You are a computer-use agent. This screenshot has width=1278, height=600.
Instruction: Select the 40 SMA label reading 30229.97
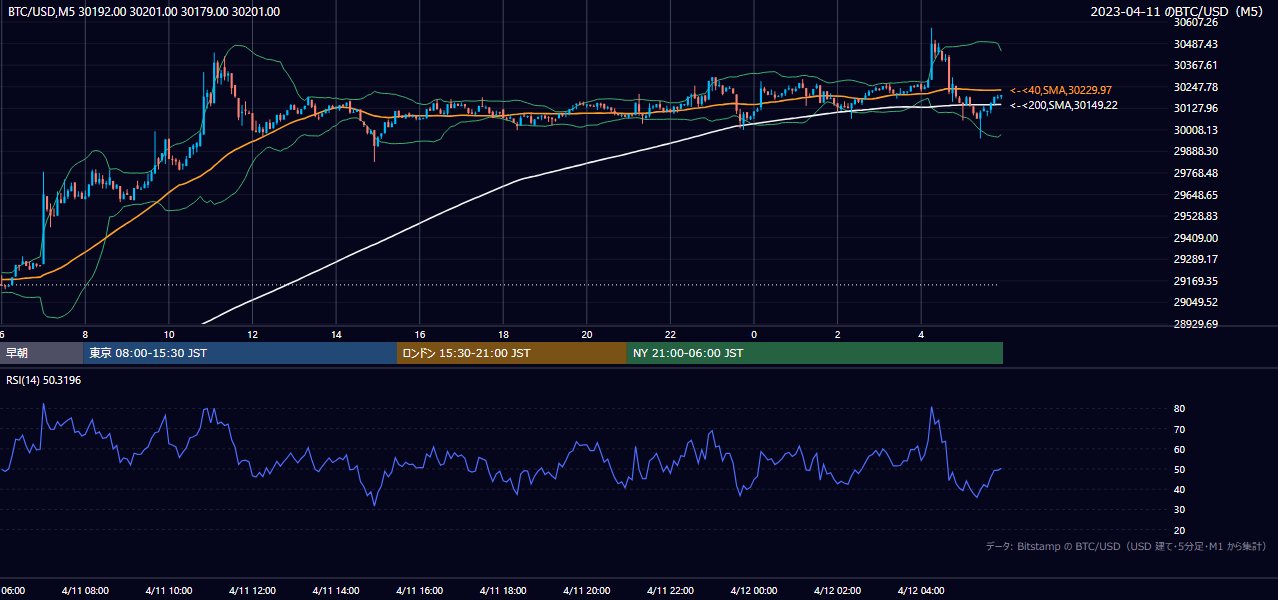click(1061, 90)
